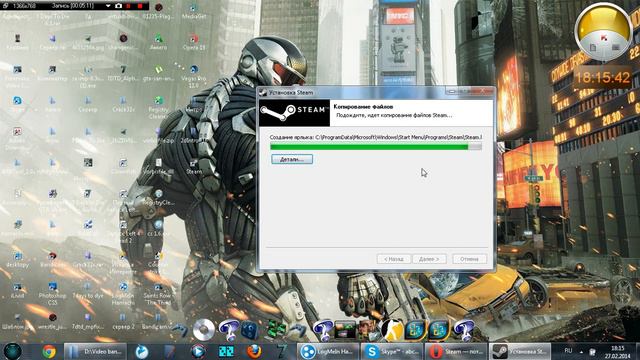Launch Firefox from the taskbar
This screenshot has height=360, width=640.
[x=253, y=351]
